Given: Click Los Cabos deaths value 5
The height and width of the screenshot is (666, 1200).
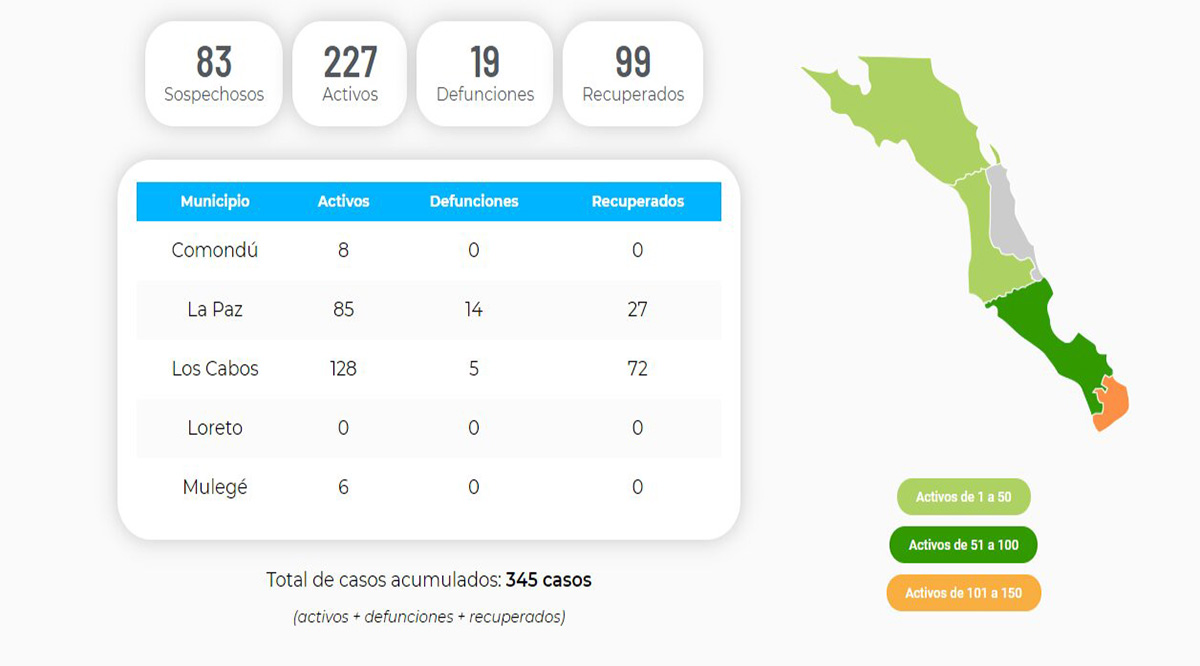Looking at the screenshot, I should pyautogui.click(x=474, y=368).
